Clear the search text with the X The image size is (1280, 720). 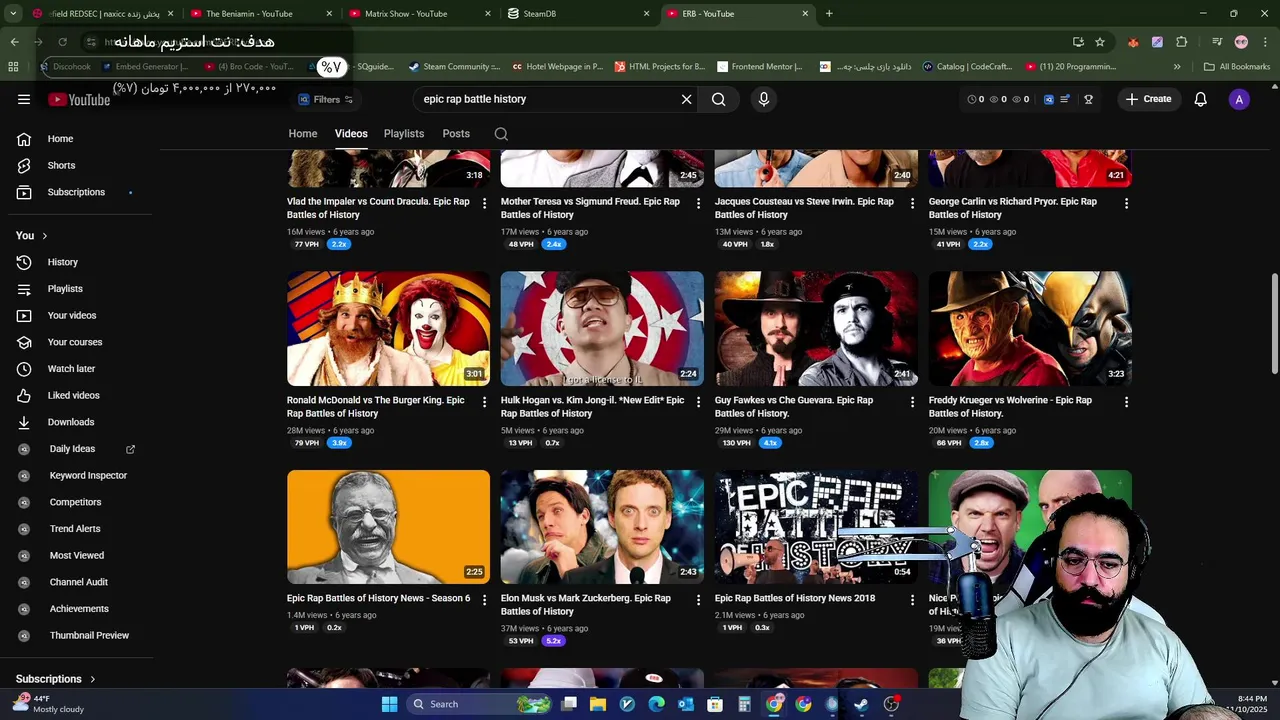pos(686,99)
